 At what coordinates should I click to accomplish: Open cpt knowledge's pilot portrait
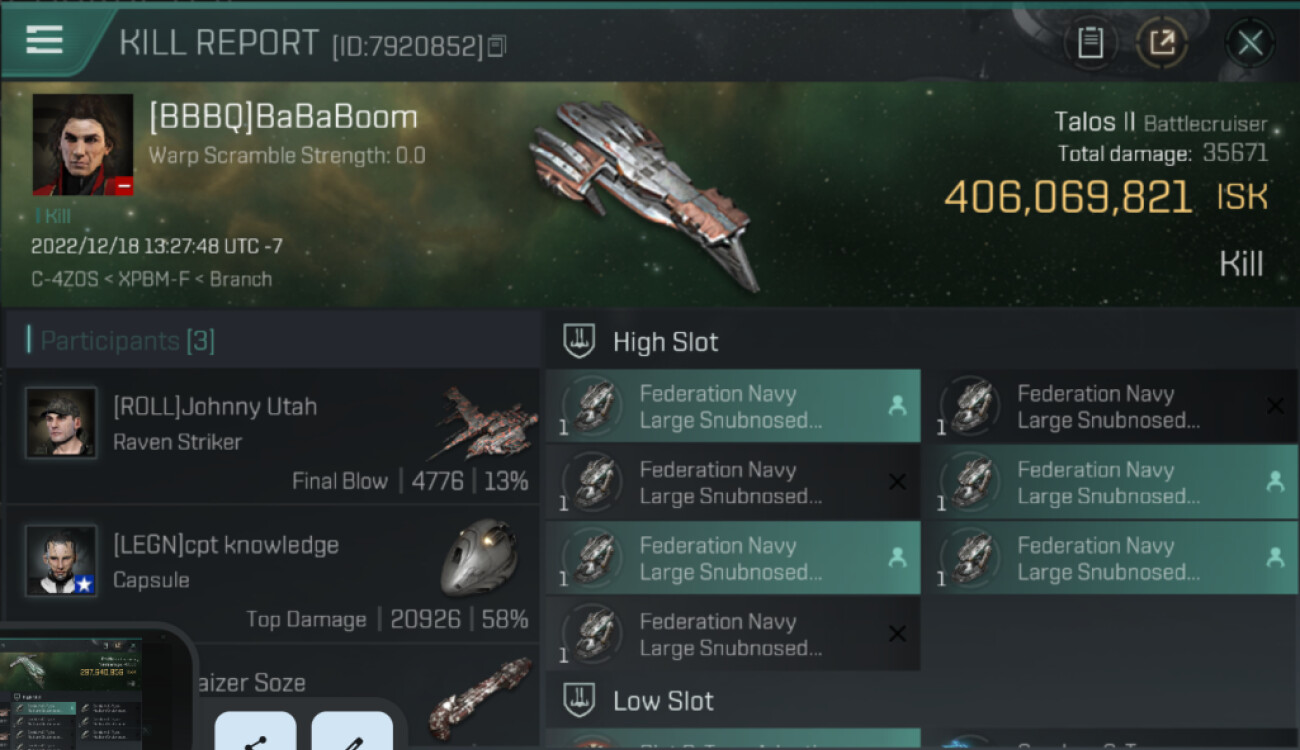coord(62,561)
